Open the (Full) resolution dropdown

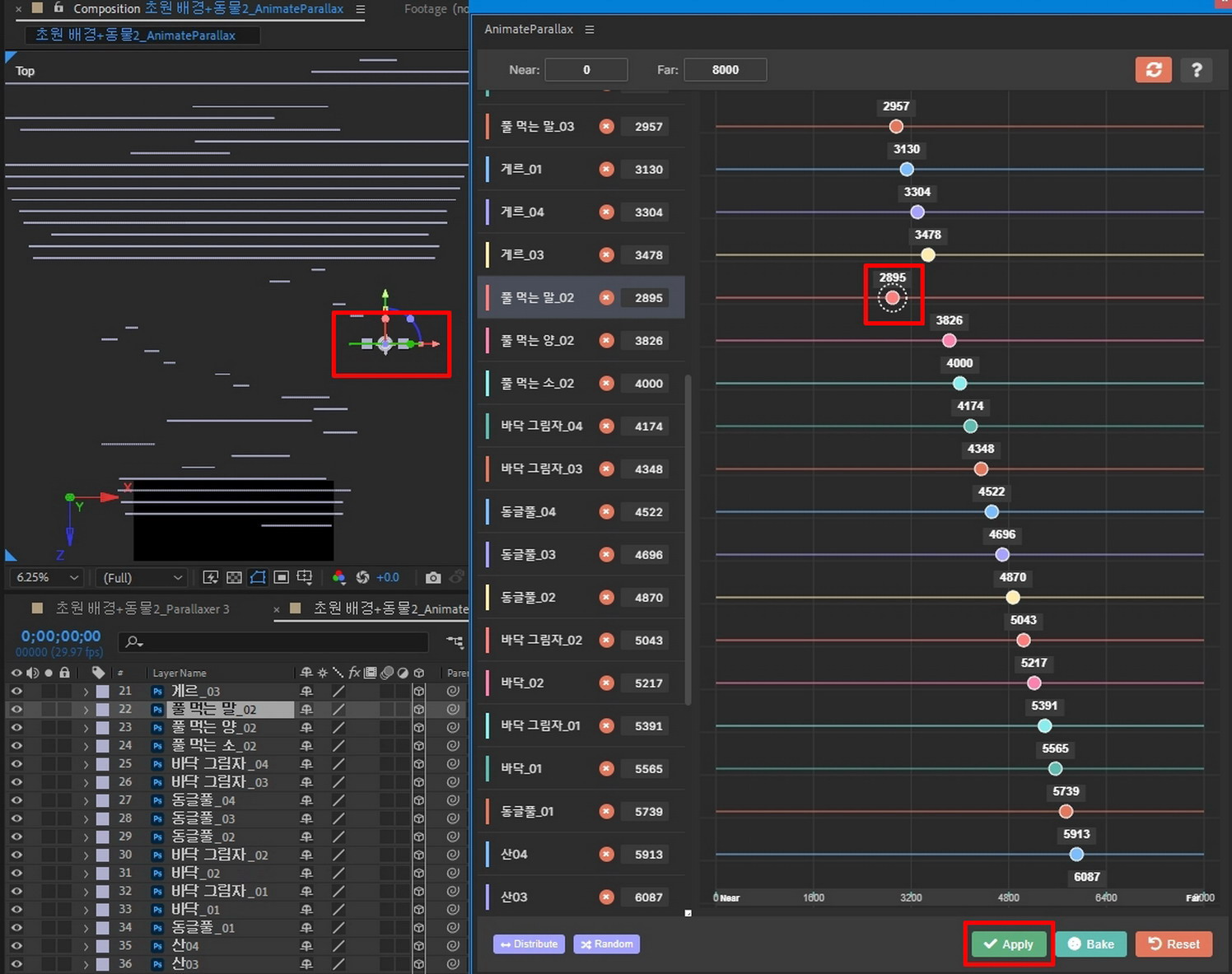click(x=142, y=578)
